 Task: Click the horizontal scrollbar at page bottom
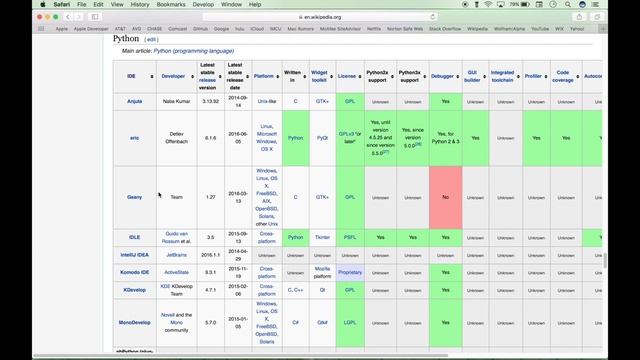(241, 356)
